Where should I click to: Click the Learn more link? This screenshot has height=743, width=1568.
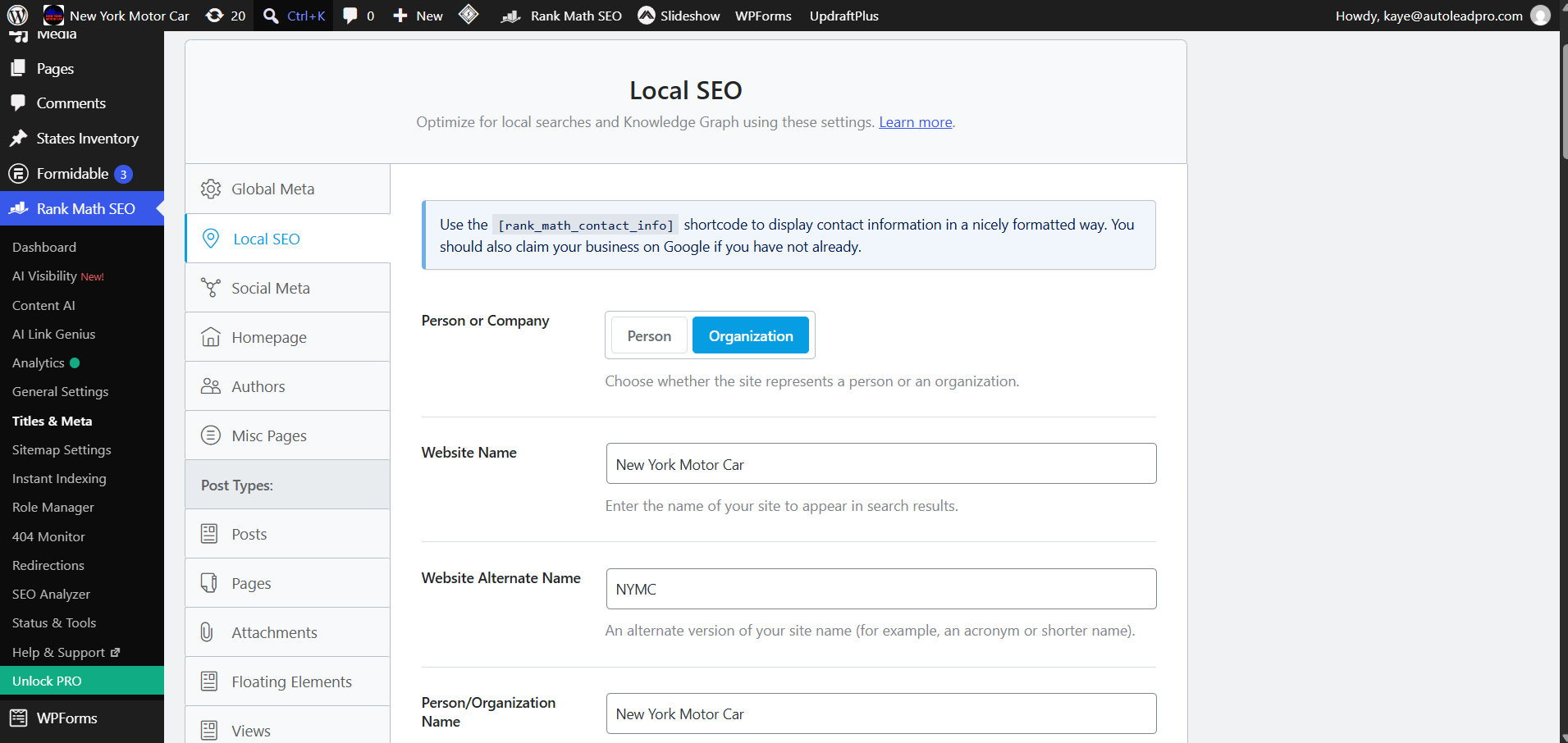point(916,122)
